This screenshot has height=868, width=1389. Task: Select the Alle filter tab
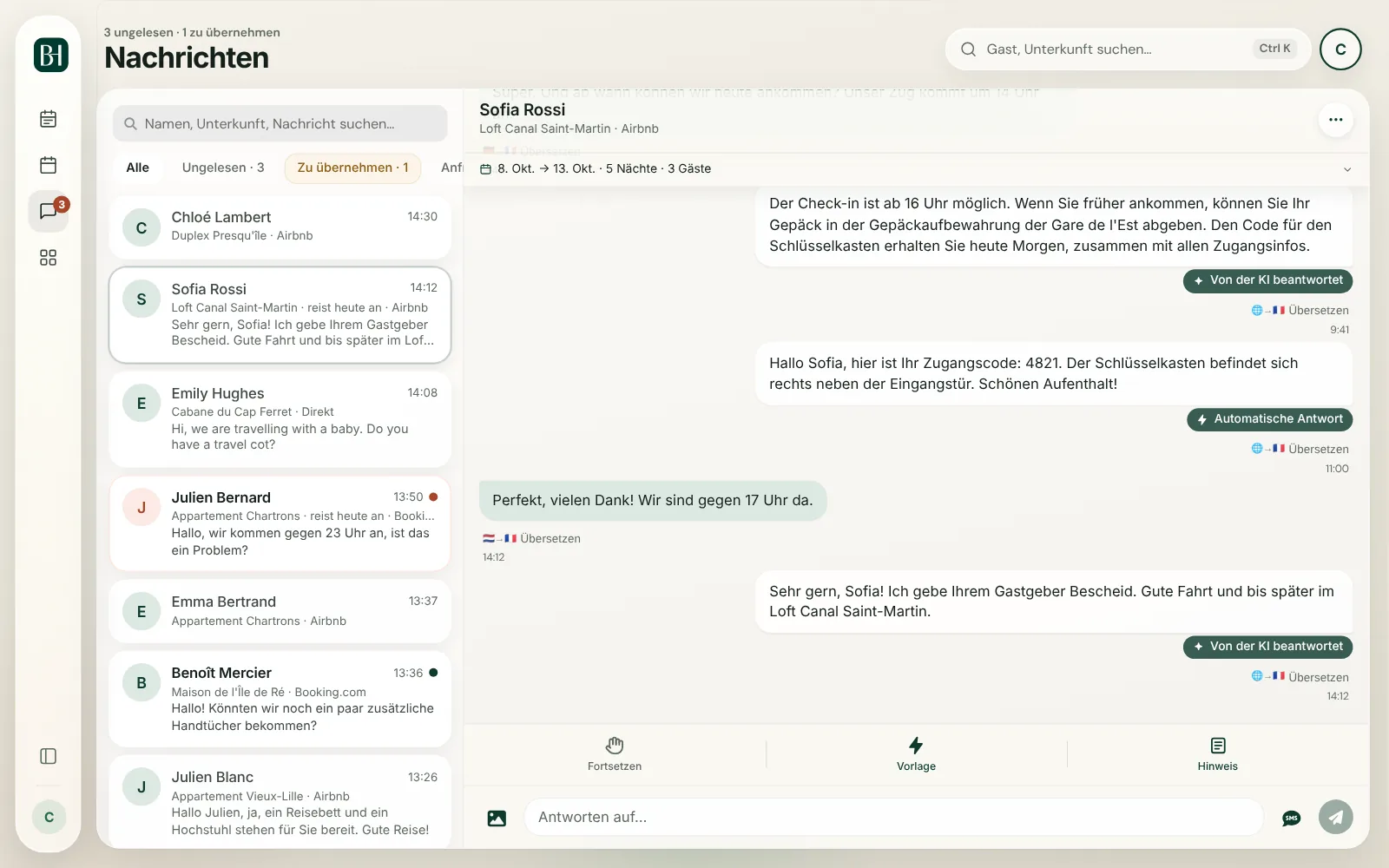pos(138,168)
